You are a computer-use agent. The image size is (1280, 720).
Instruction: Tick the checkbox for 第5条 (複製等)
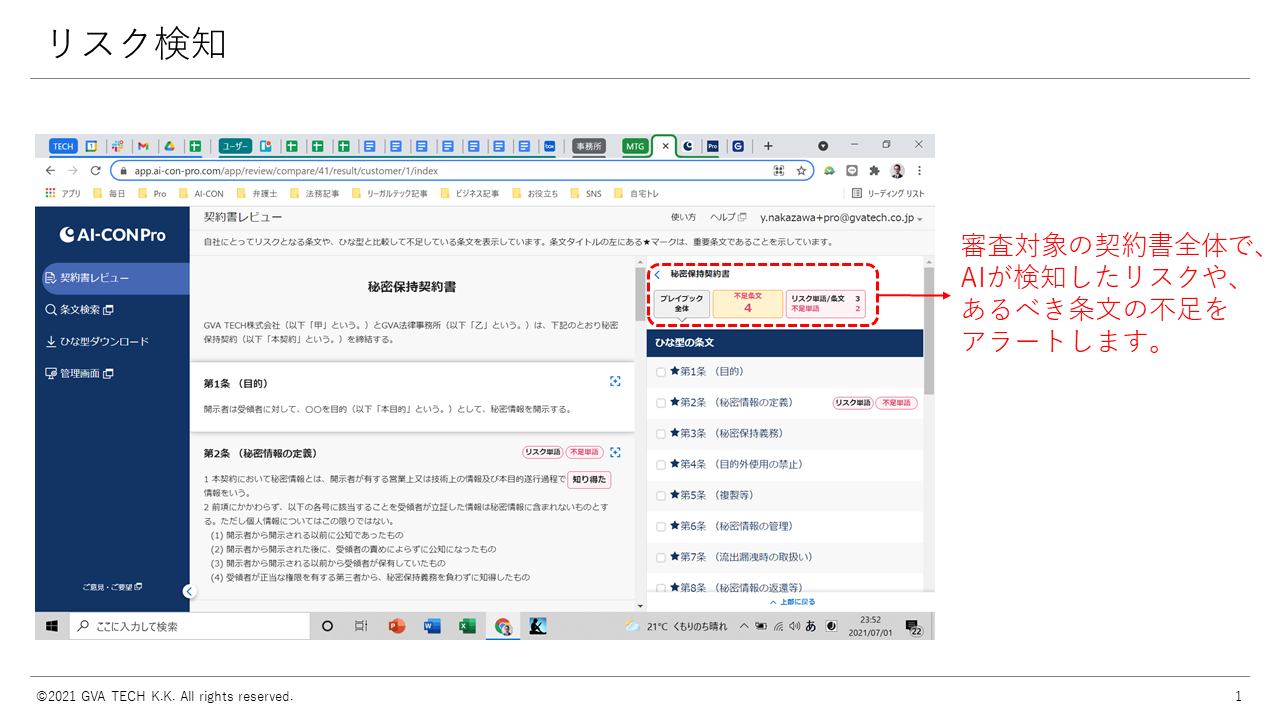tap(661, 496)
